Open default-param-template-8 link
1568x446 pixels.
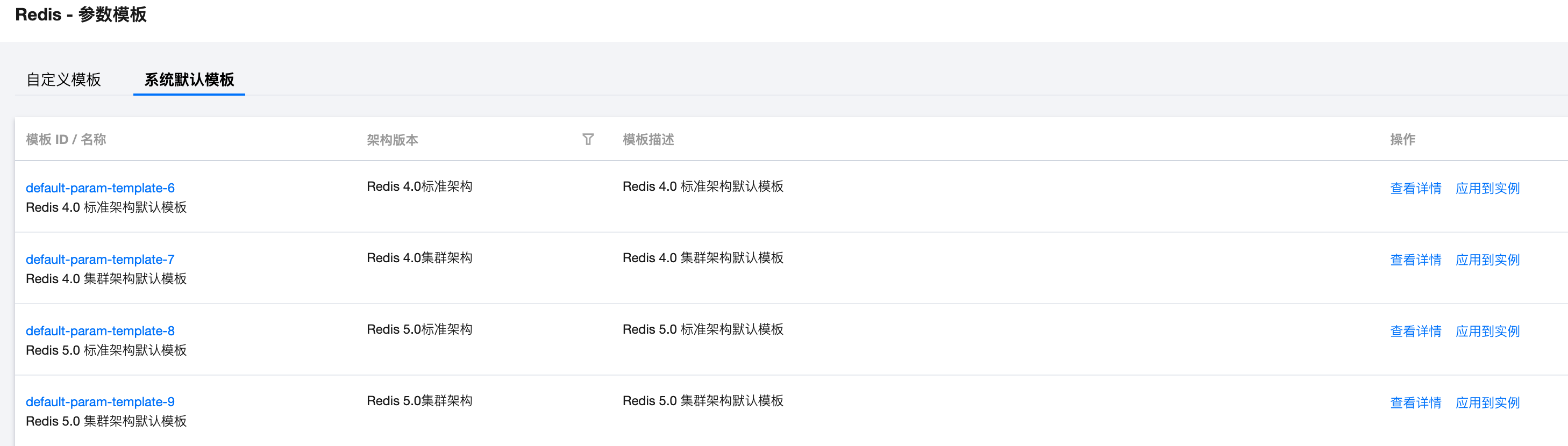tap(100, 331)
